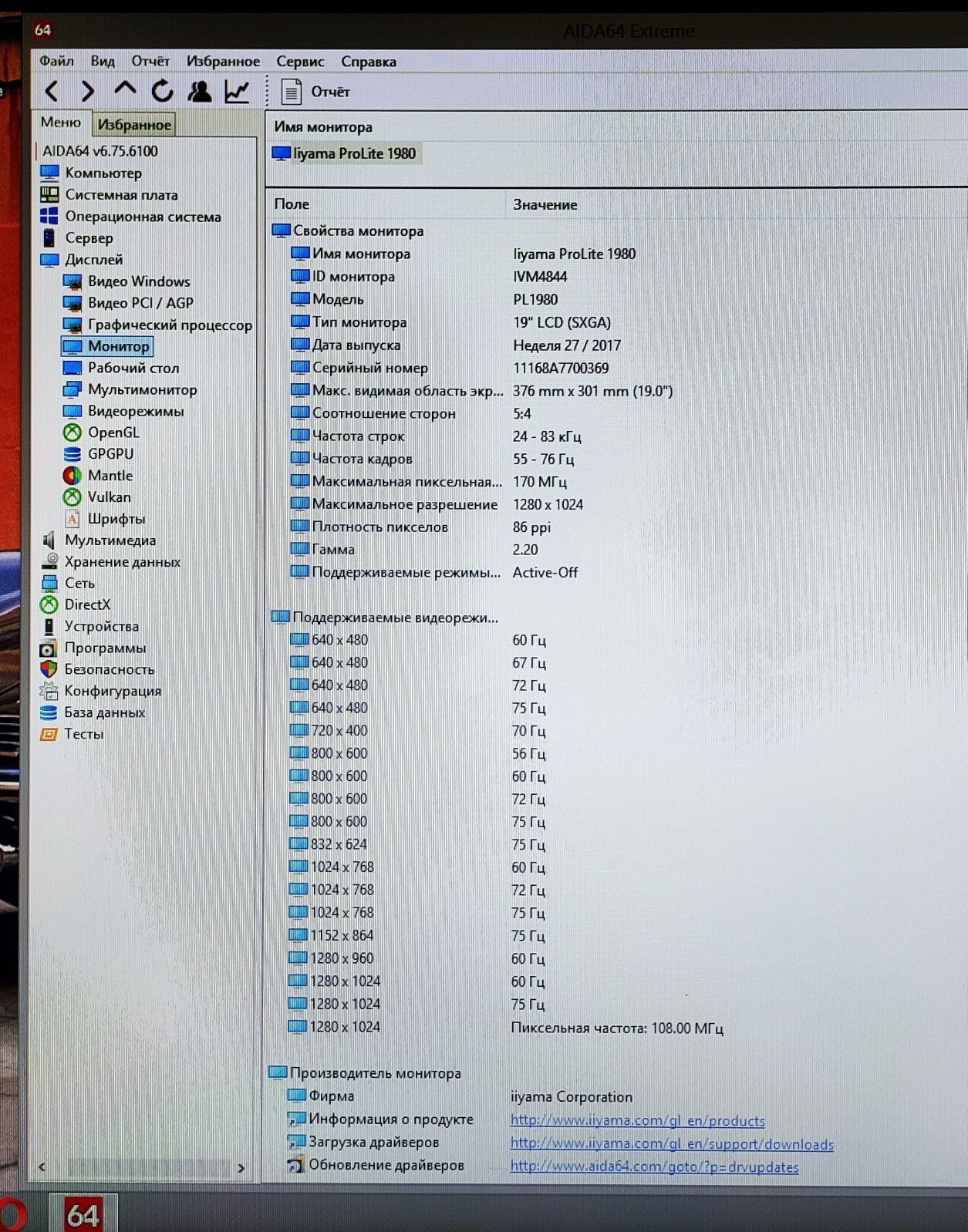Open the user management toolbar icon

[x=200, y=91]
